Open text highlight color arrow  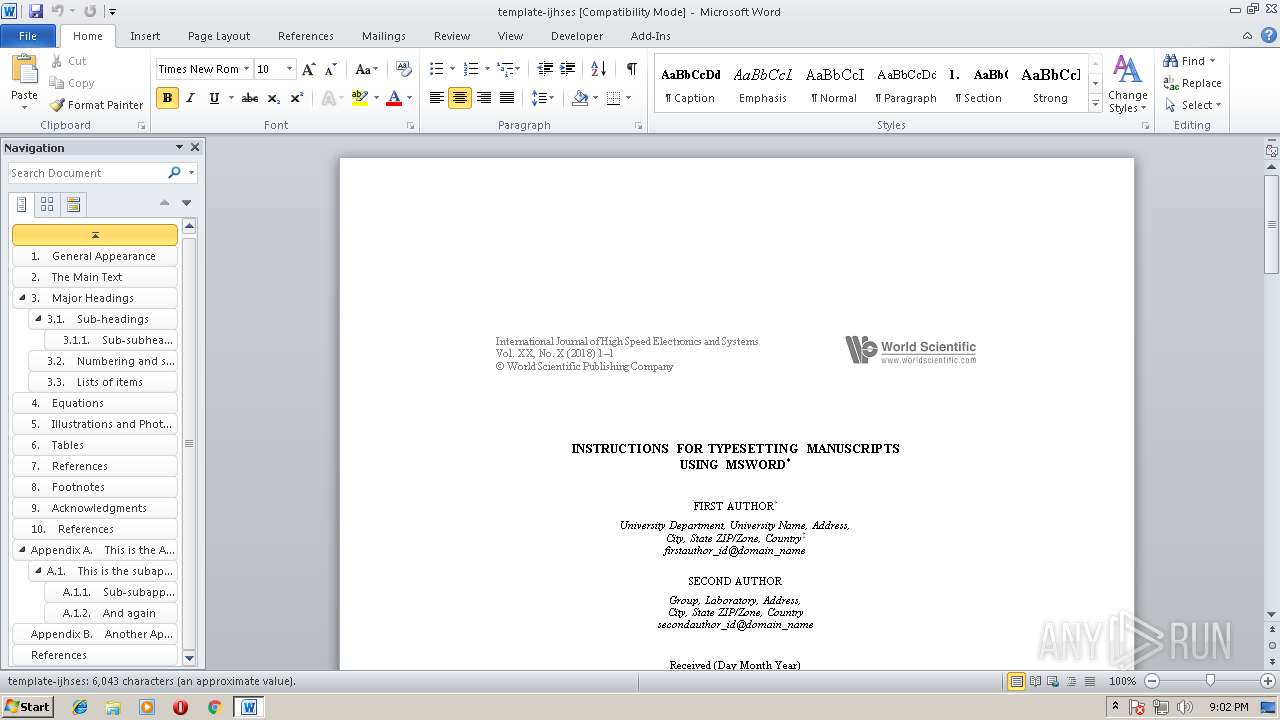pos(376,98)
